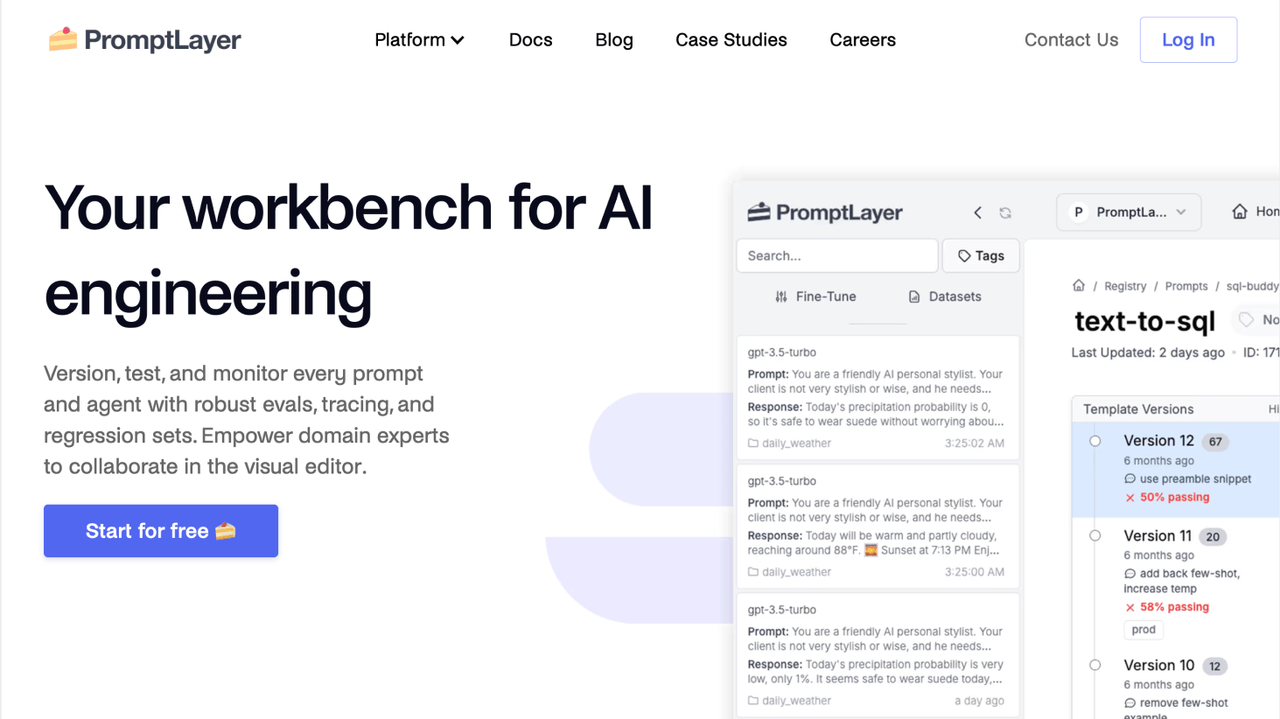Open the Fine-Tune panel

pos(815,296)
